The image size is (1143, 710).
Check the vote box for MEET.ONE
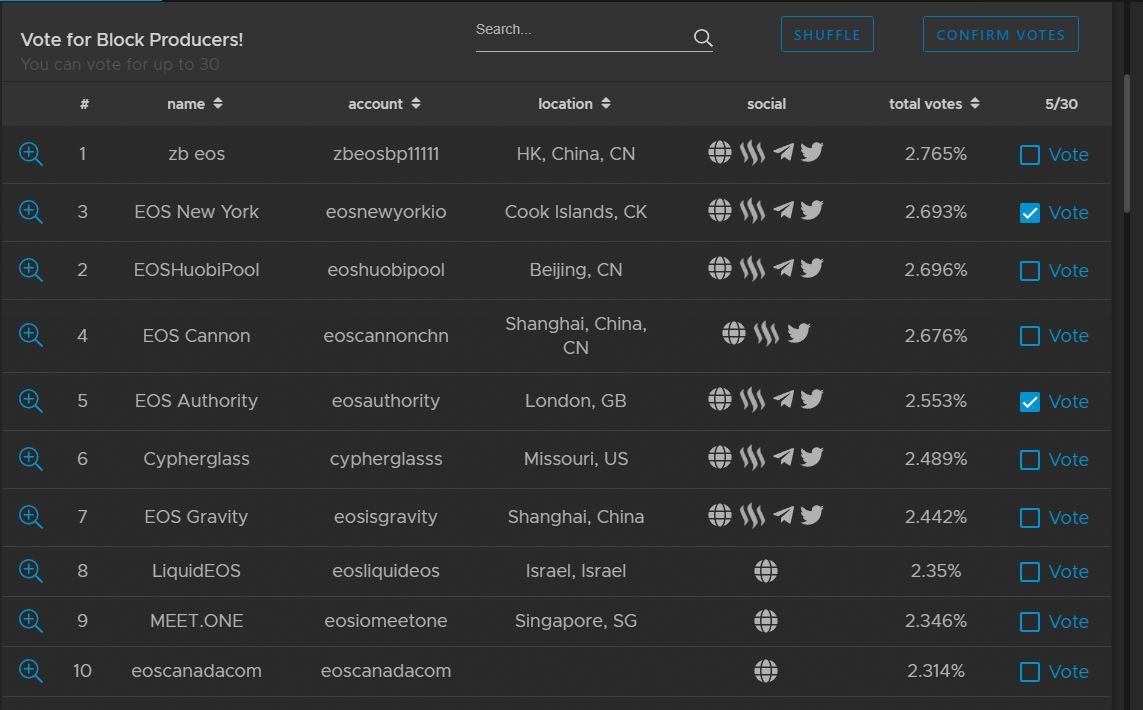[1029, 622]
